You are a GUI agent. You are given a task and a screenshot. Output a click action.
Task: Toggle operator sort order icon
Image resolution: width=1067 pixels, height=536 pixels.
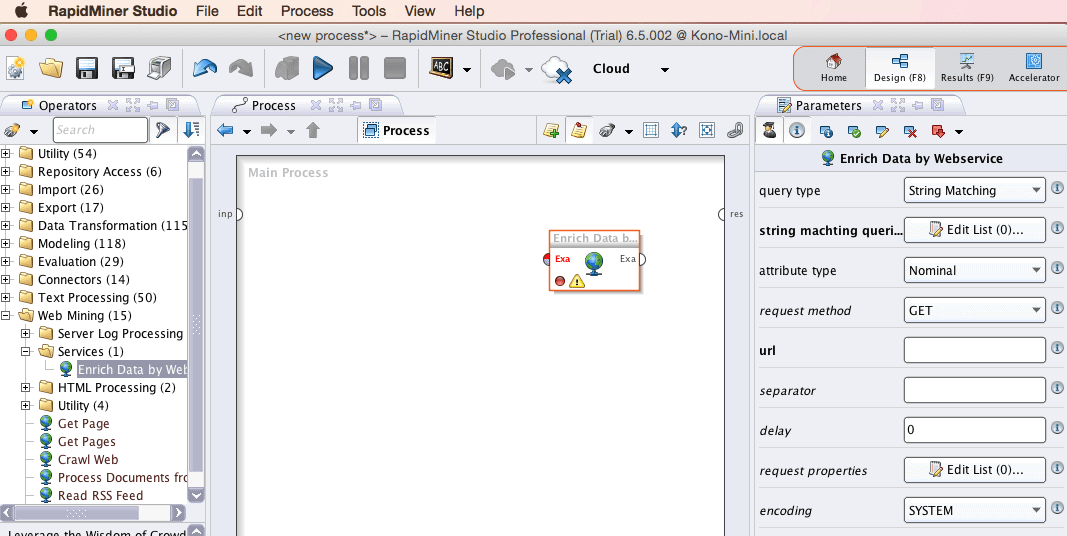tap(192, 130)
